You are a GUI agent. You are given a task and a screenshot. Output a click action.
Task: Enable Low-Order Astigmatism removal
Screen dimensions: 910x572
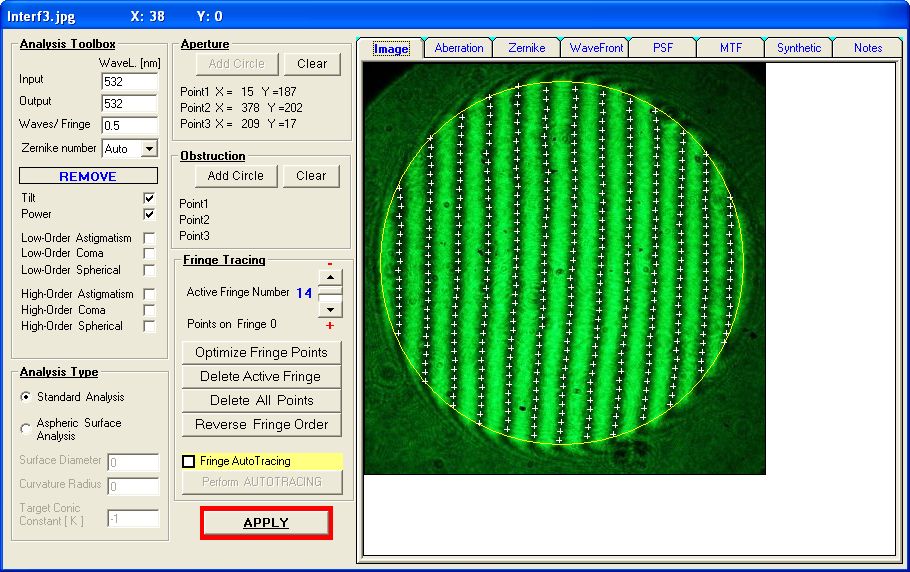pos(149,238)
